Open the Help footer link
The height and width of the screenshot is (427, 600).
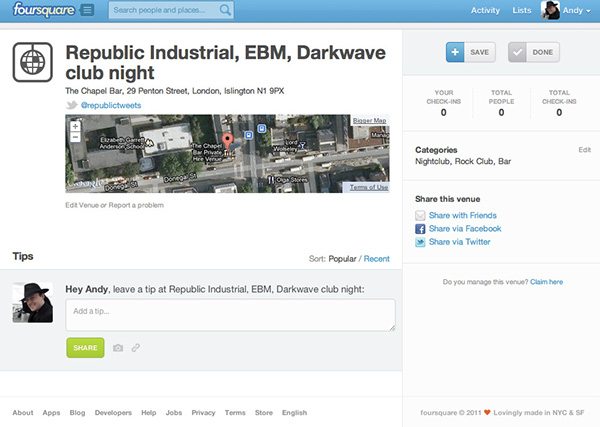click(x=148, y=413)
